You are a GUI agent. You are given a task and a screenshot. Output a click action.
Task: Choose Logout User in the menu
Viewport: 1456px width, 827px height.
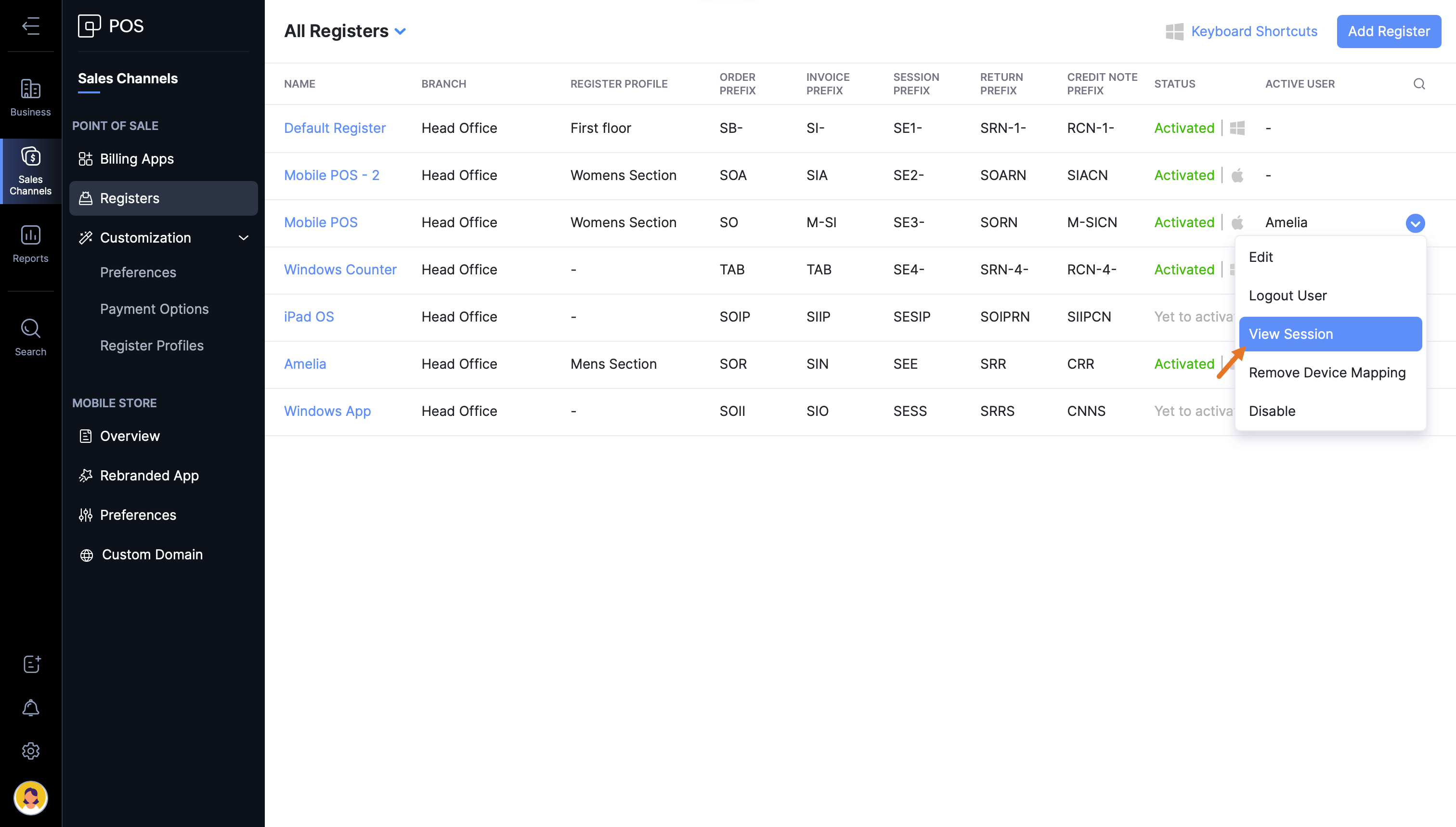[1287, 296]
